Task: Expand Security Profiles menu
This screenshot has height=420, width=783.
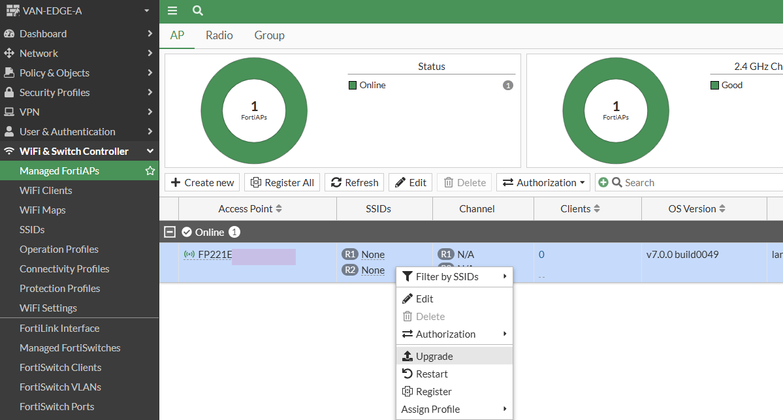Action: click(x=79, y=92)
